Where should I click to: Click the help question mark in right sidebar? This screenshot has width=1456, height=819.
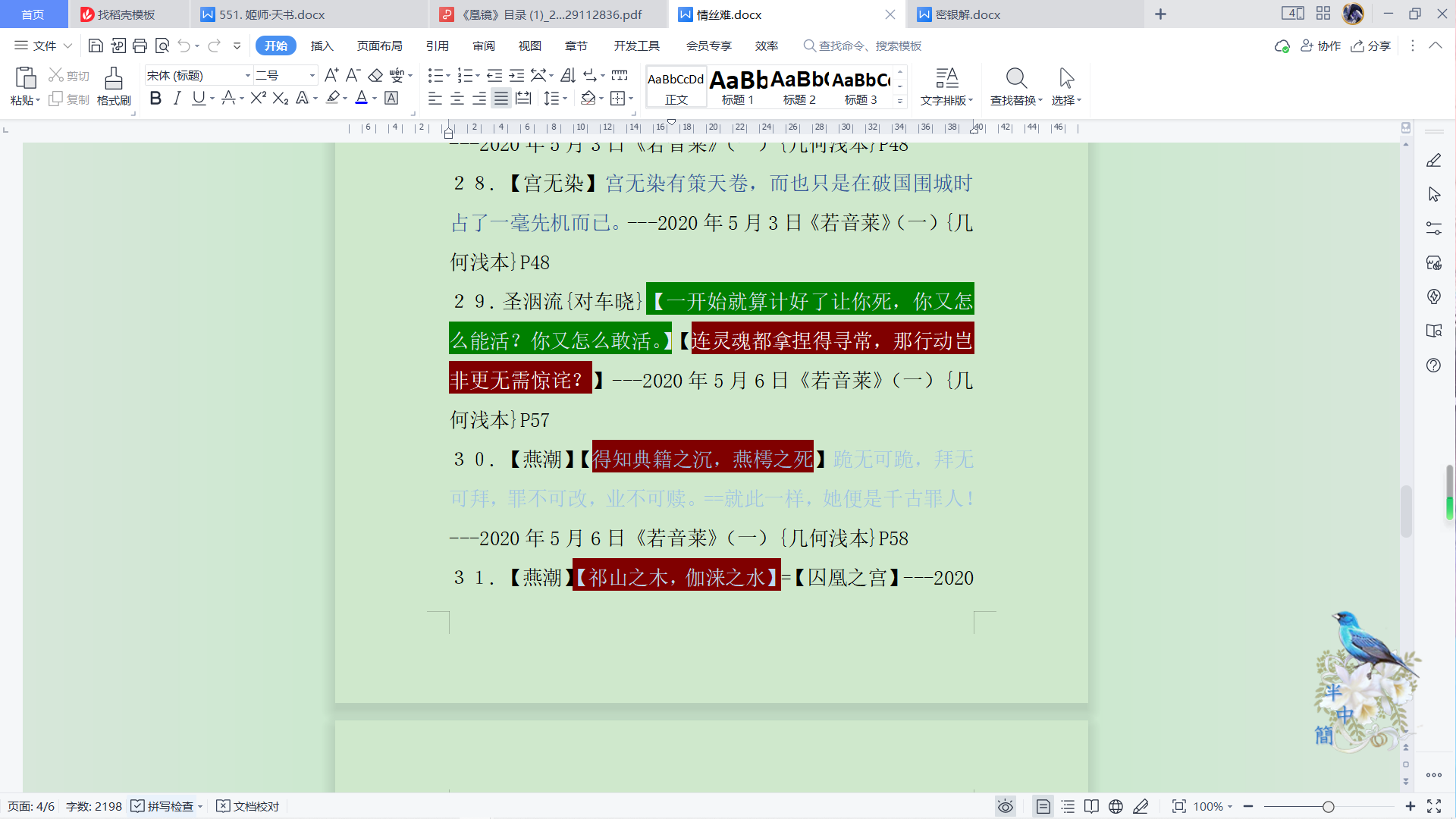[x=1434, y=366]
